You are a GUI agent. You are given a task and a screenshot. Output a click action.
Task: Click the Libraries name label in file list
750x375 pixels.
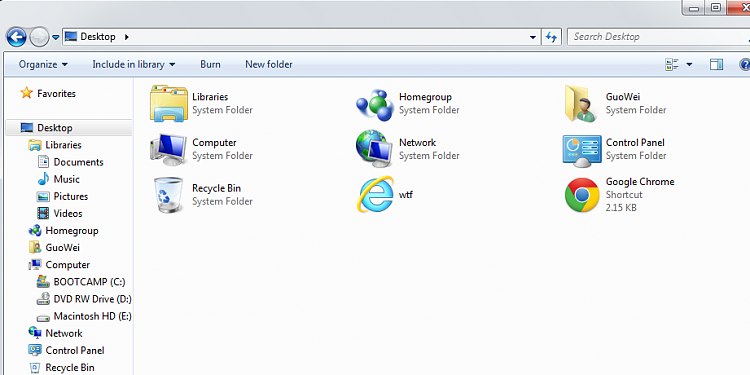(210, 97)
